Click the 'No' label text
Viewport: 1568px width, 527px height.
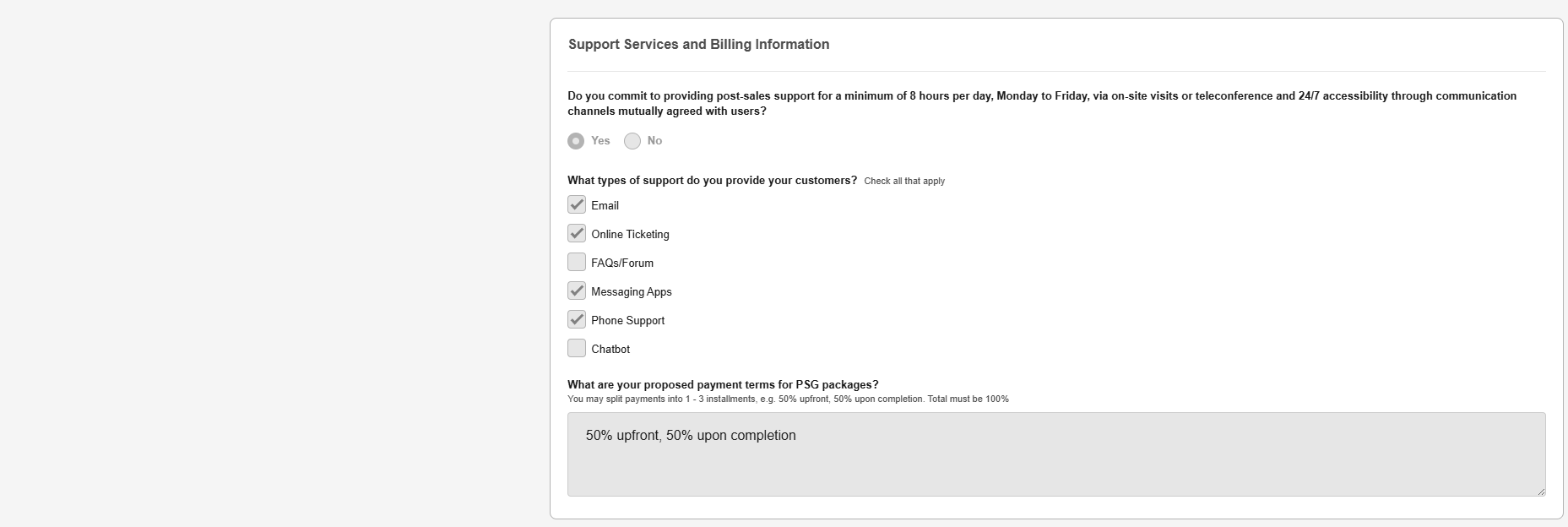pos(654,141)
